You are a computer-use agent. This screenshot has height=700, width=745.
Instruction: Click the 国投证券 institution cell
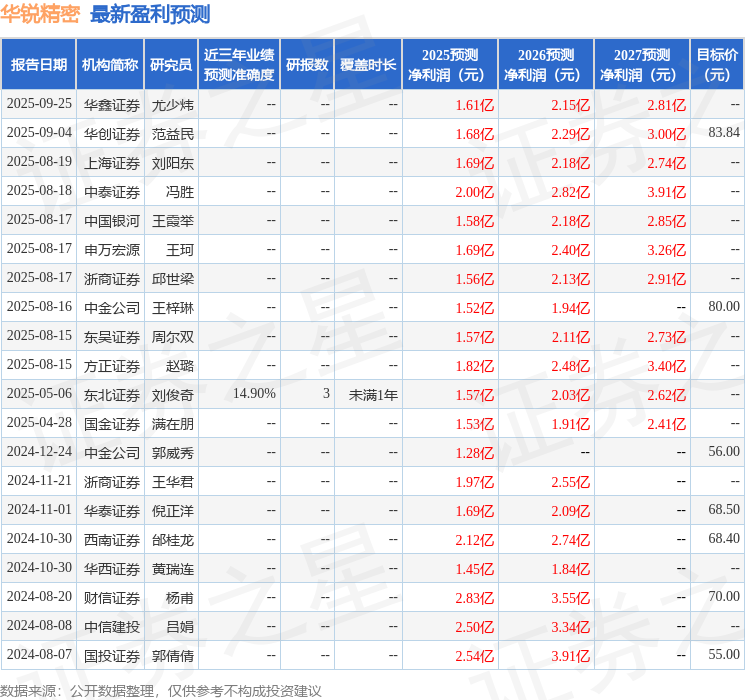click(x=112, y=655)
